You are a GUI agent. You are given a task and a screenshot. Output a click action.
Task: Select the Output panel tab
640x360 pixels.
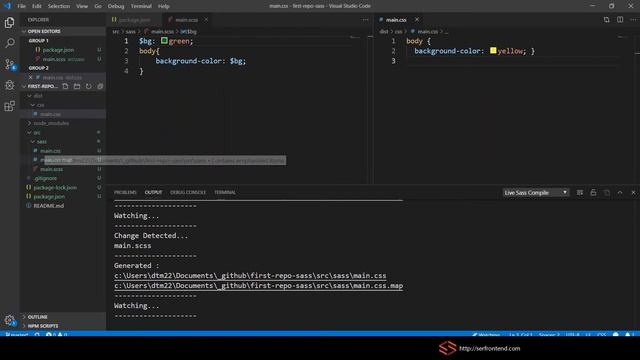[153, 192]
